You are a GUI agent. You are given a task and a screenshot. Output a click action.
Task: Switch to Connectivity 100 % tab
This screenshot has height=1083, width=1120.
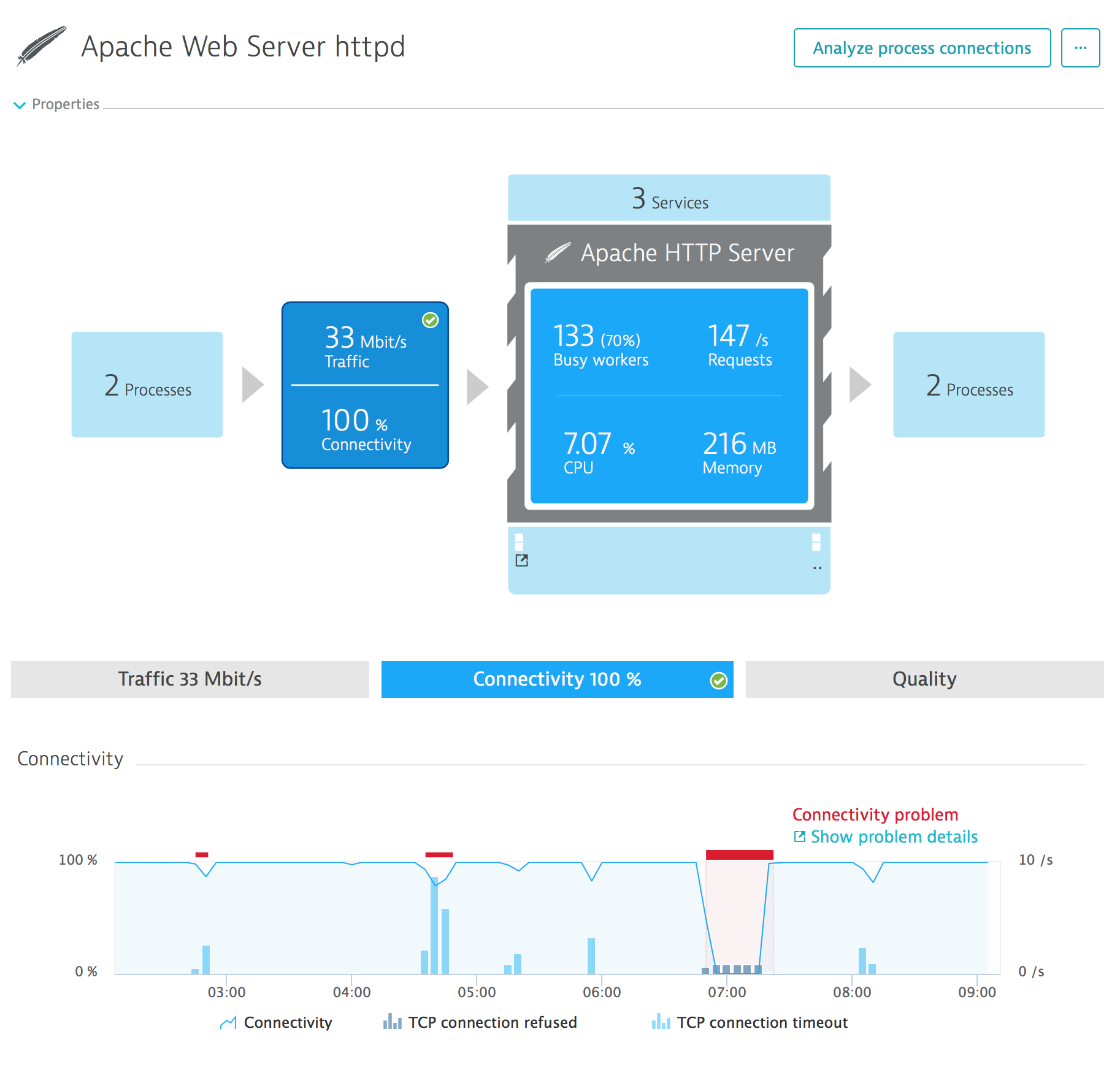[557, 679]
